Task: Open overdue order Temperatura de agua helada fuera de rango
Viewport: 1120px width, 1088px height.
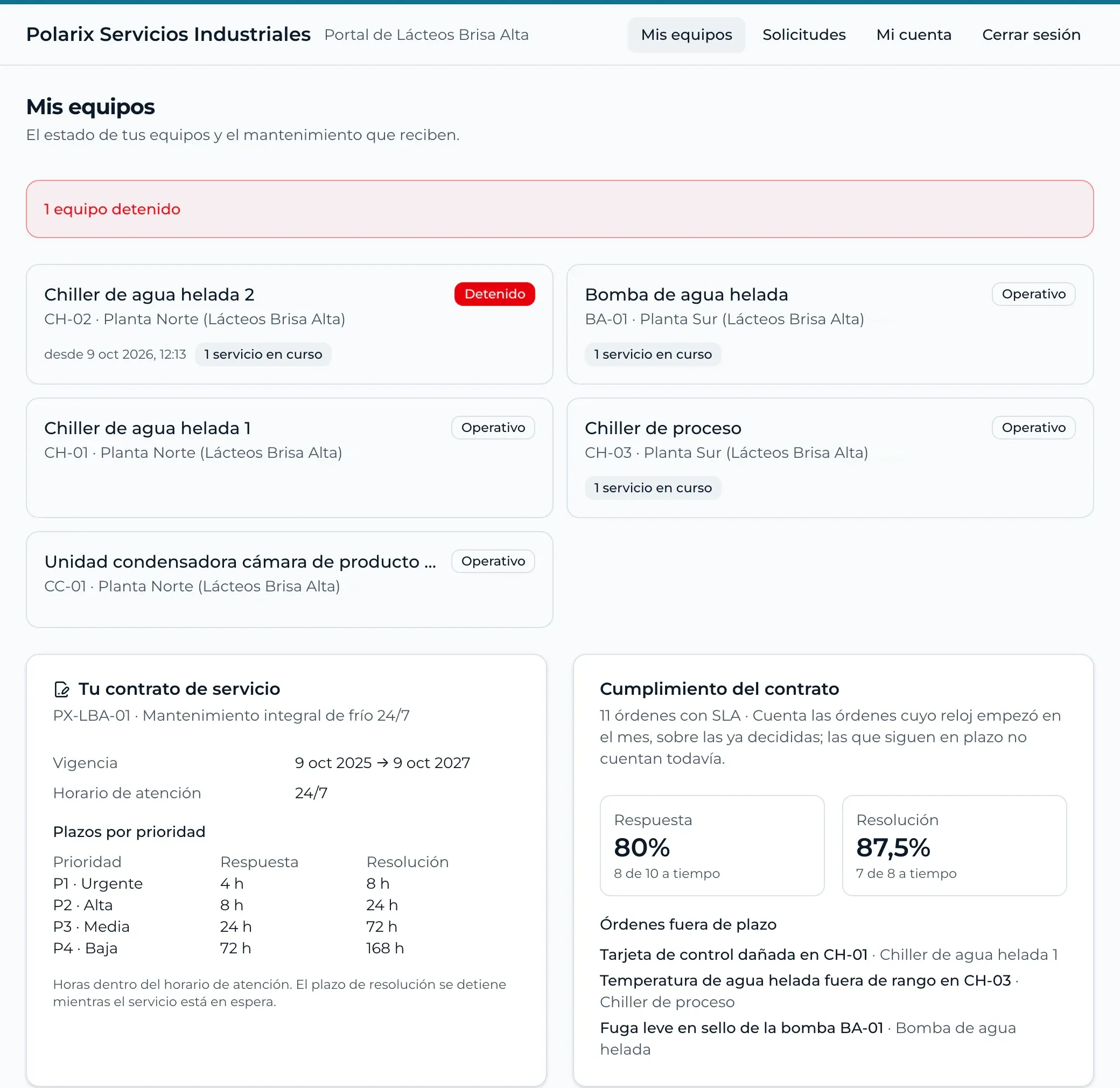Action: tap(805, 980)
